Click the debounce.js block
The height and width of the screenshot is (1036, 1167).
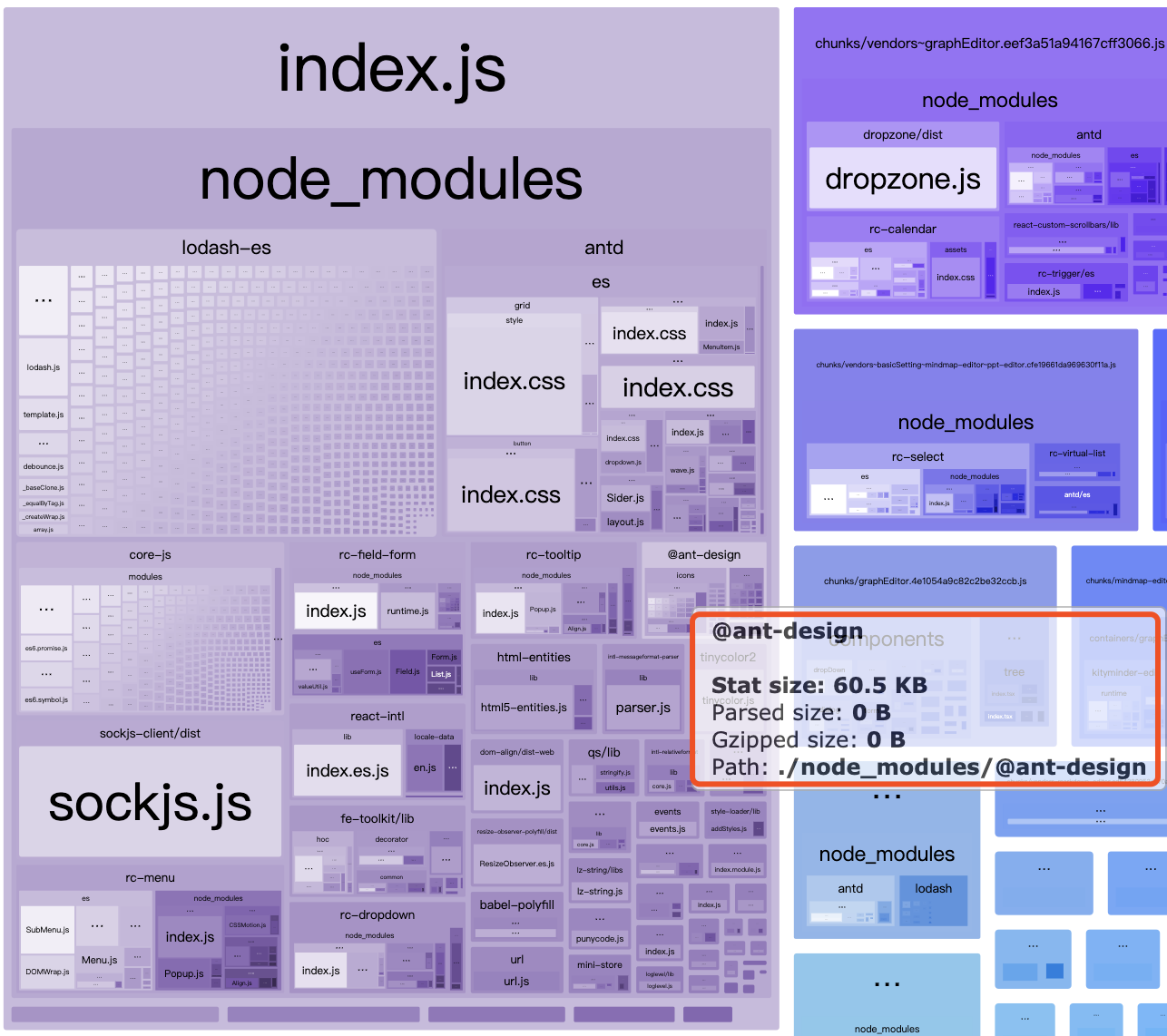44,466
